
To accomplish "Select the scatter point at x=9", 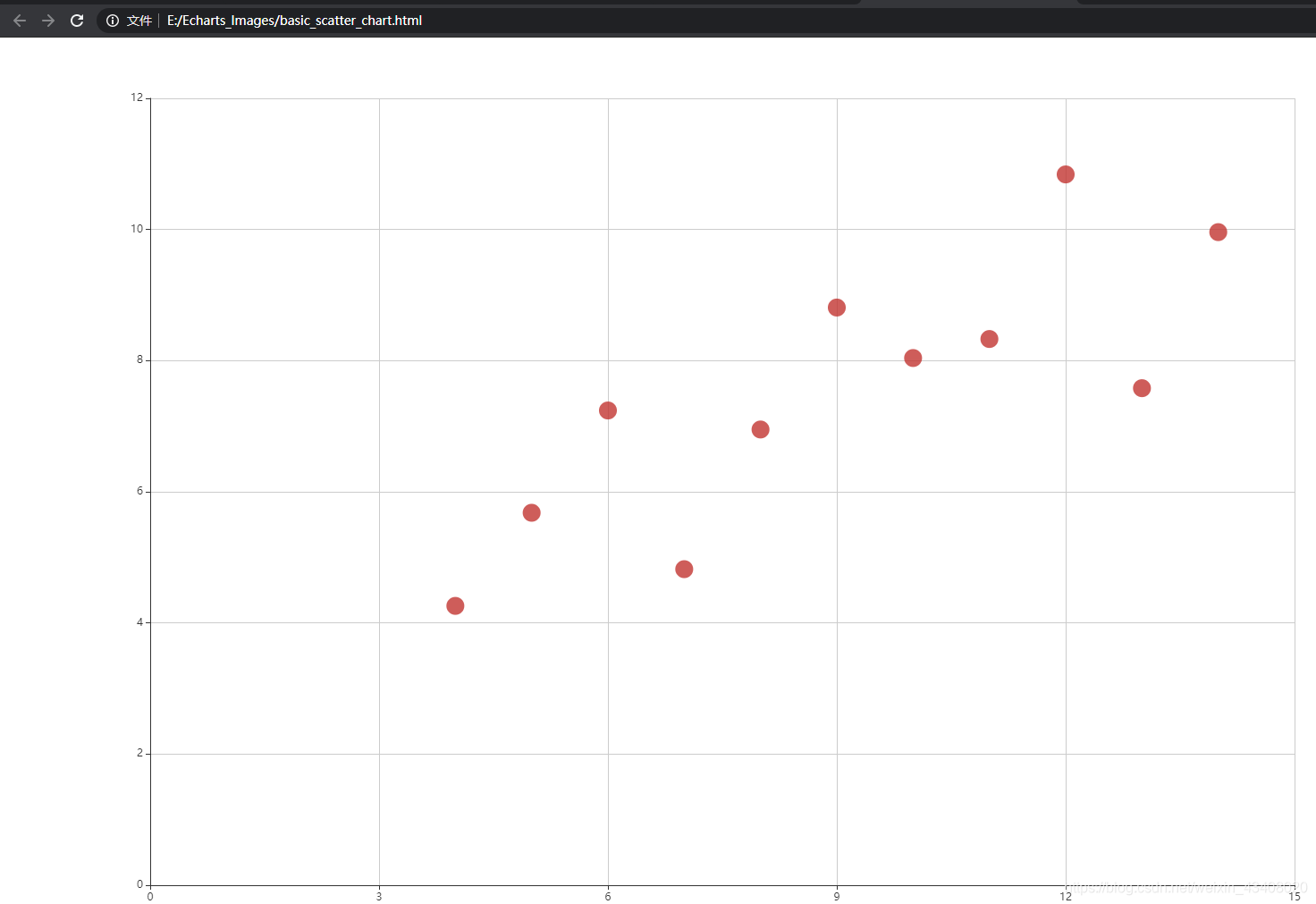I will [837, 308].
